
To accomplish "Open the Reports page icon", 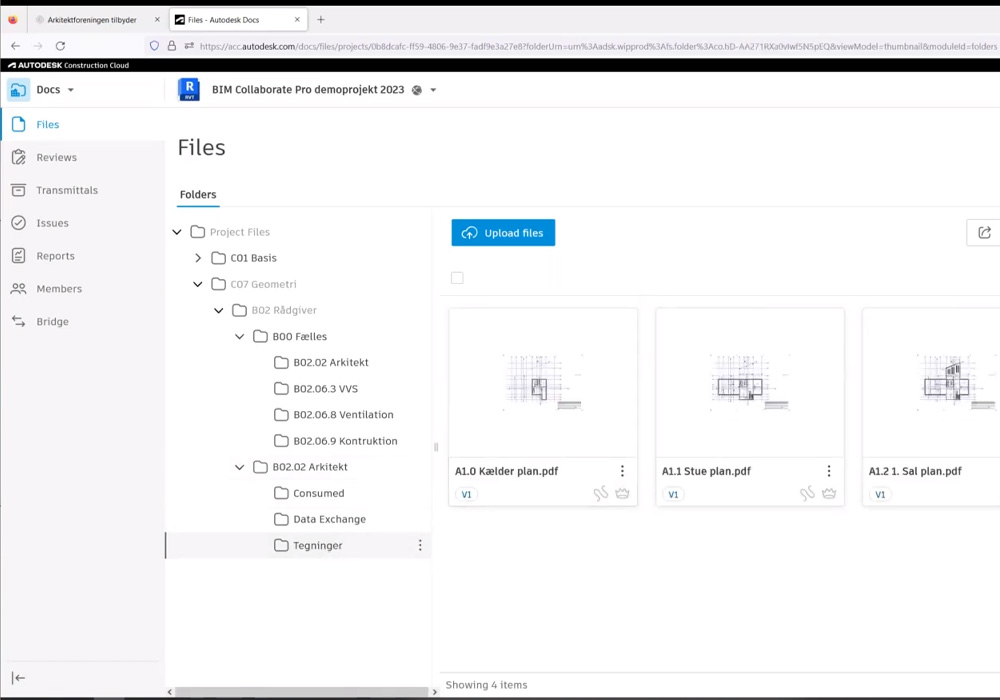I will (x=18, y=256).
